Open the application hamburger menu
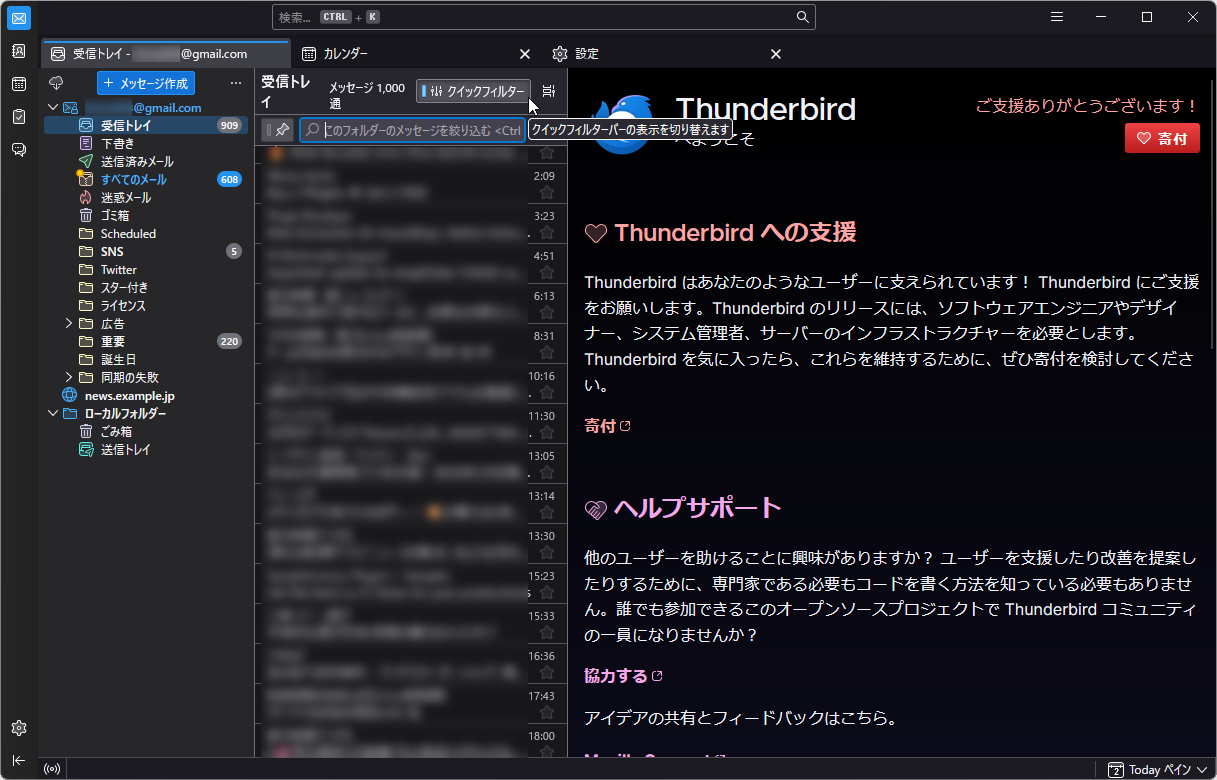 (x=1056, y=17)
